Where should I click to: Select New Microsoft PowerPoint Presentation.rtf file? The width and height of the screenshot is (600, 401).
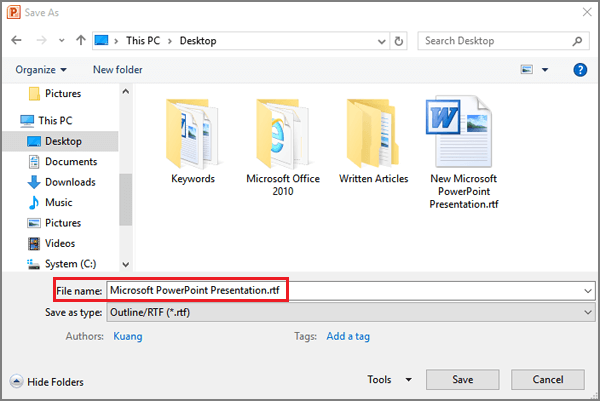tap(464, 153)
